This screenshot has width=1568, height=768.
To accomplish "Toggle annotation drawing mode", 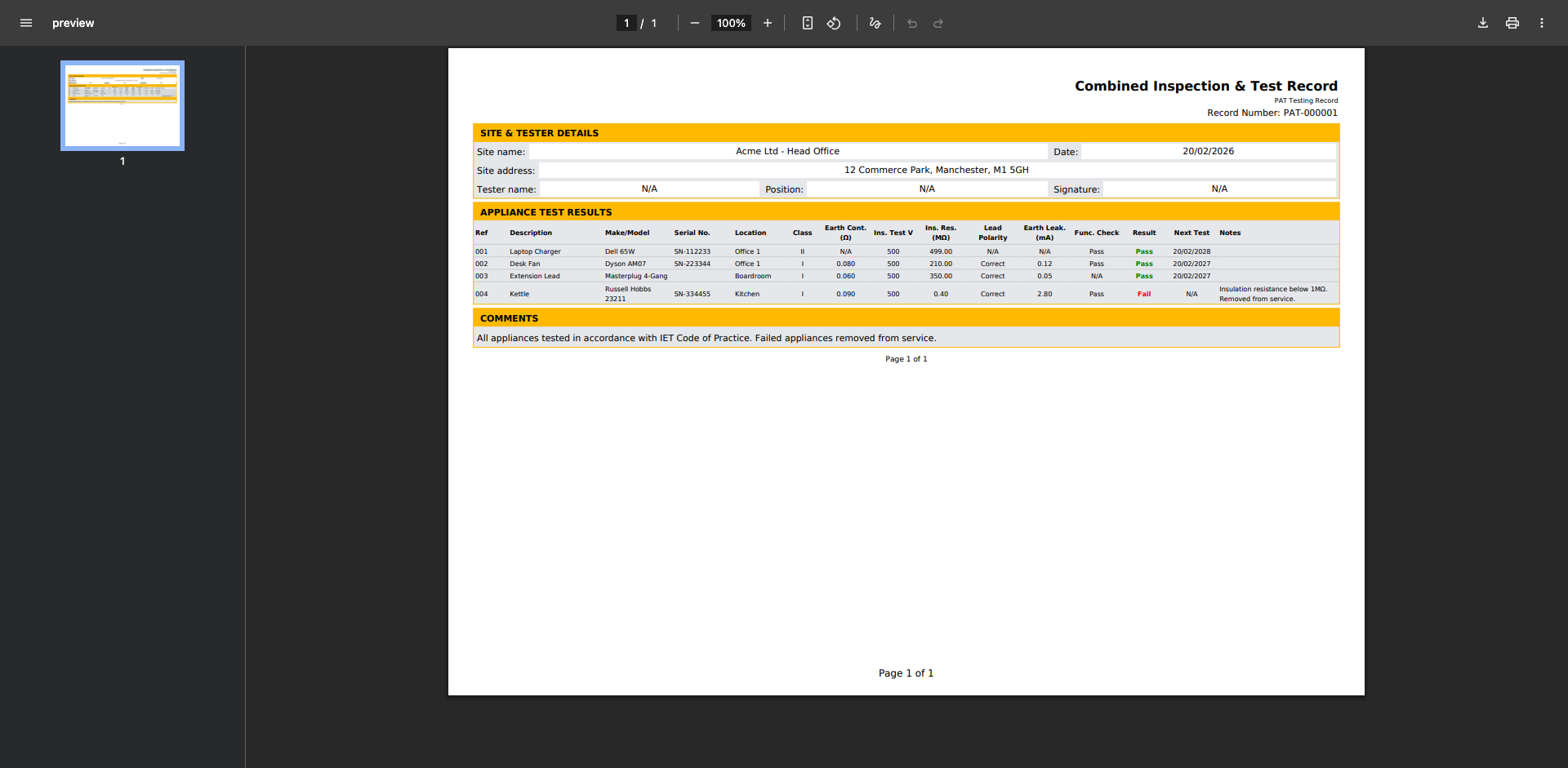I will pyautogui.click(x=875, y=23).
